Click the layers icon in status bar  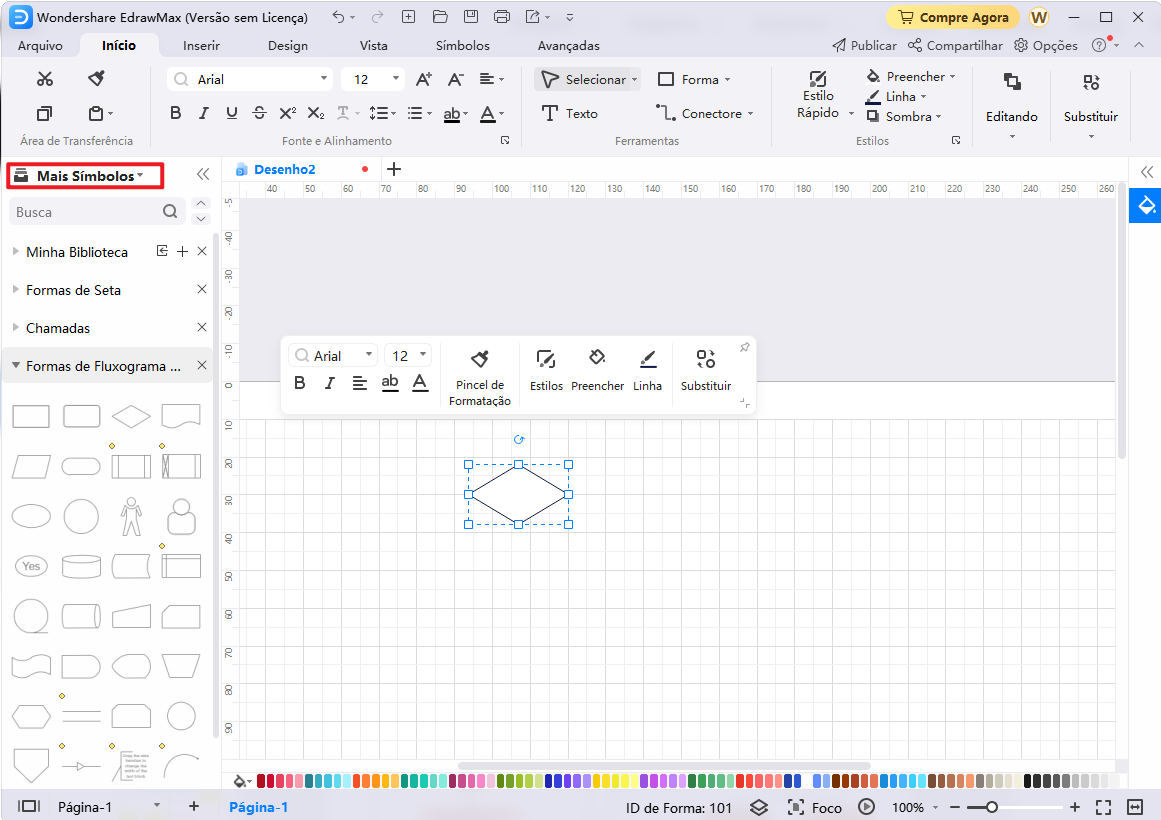pos(758,807)
